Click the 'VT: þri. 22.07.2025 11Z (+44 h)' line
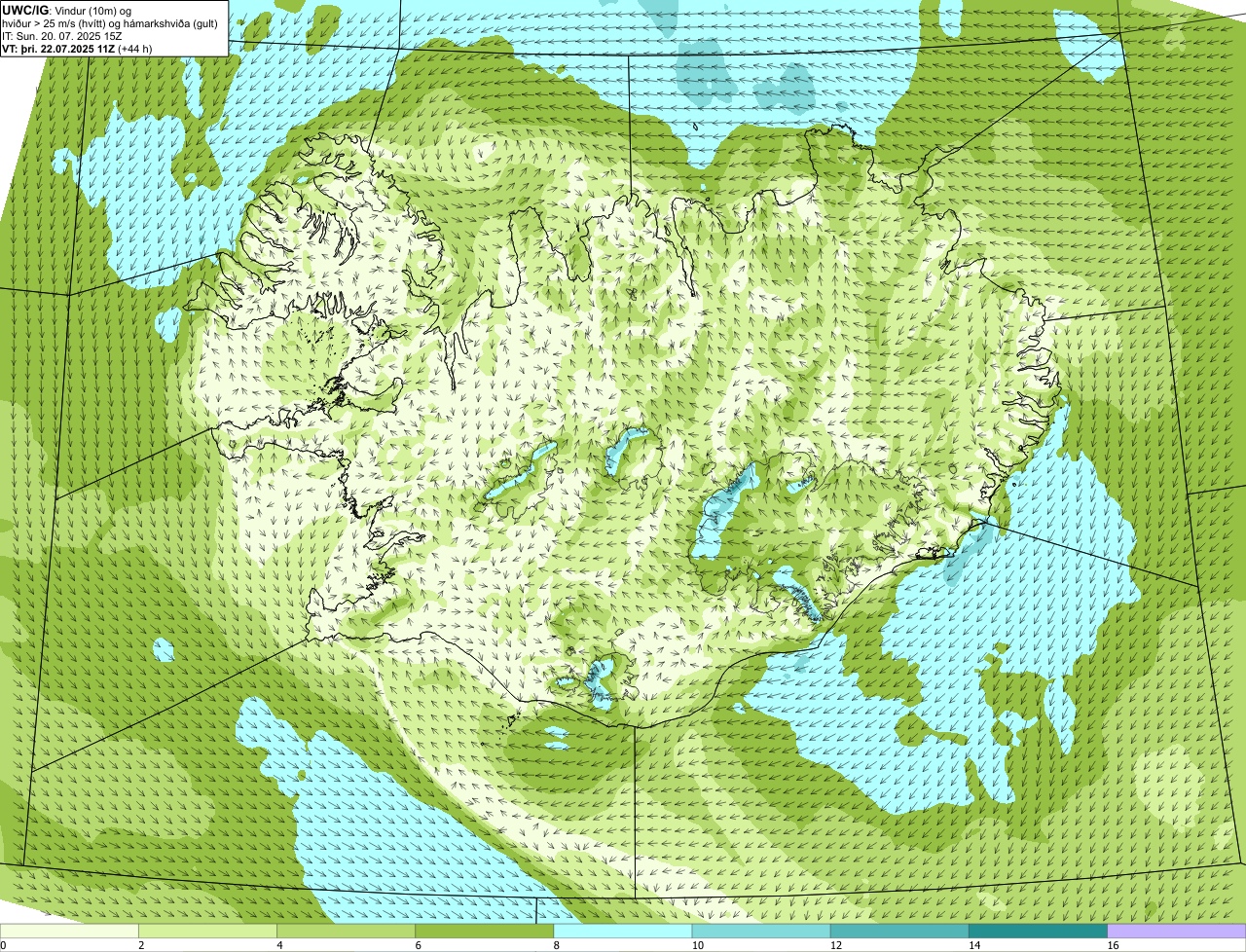Viewport: 1246px width, 952px height. tap(78, 49)
